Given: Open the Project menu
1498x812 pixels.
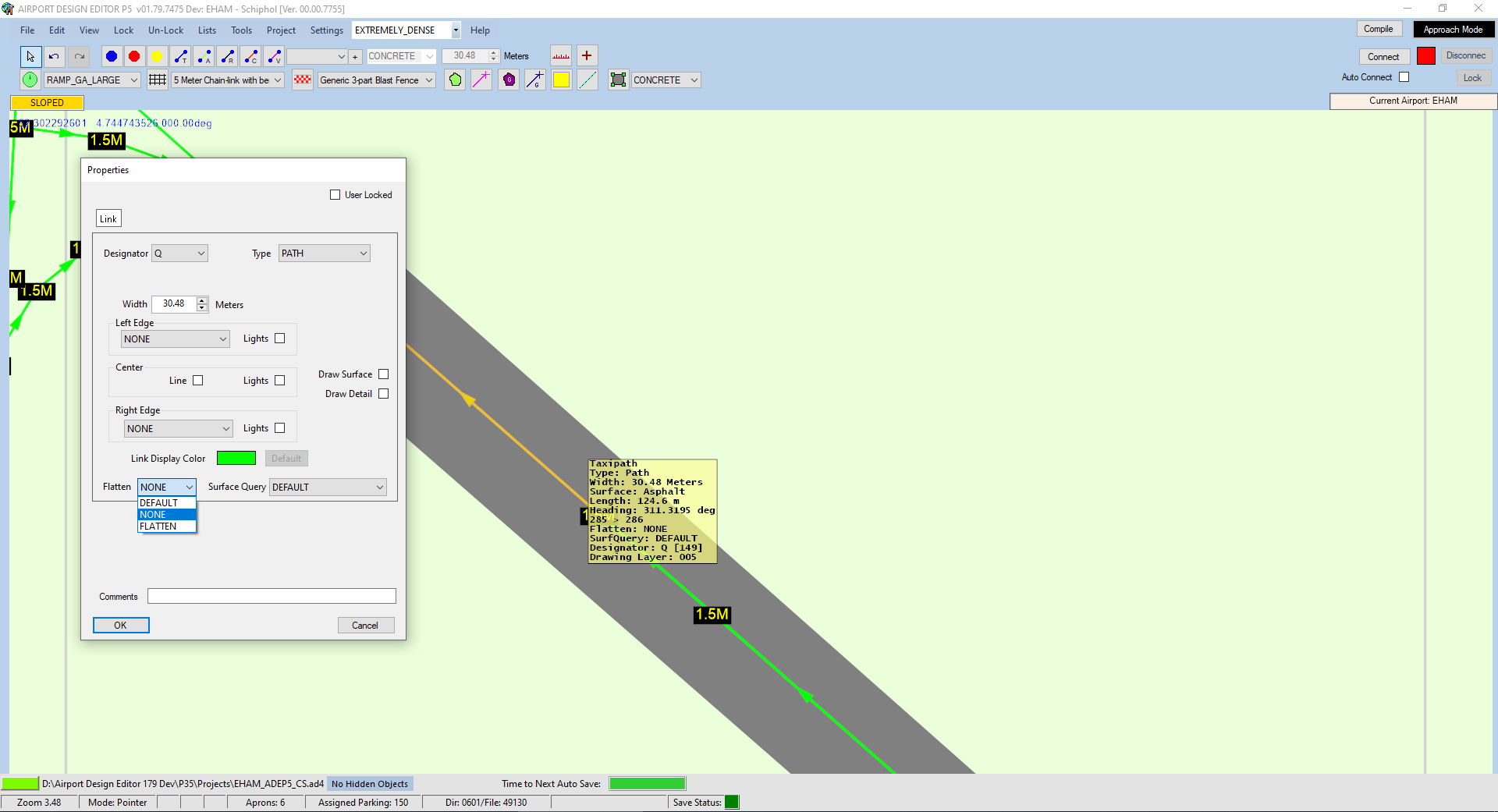Looking at the screenshot, I should pyautogui.click(x=281, y=30).
